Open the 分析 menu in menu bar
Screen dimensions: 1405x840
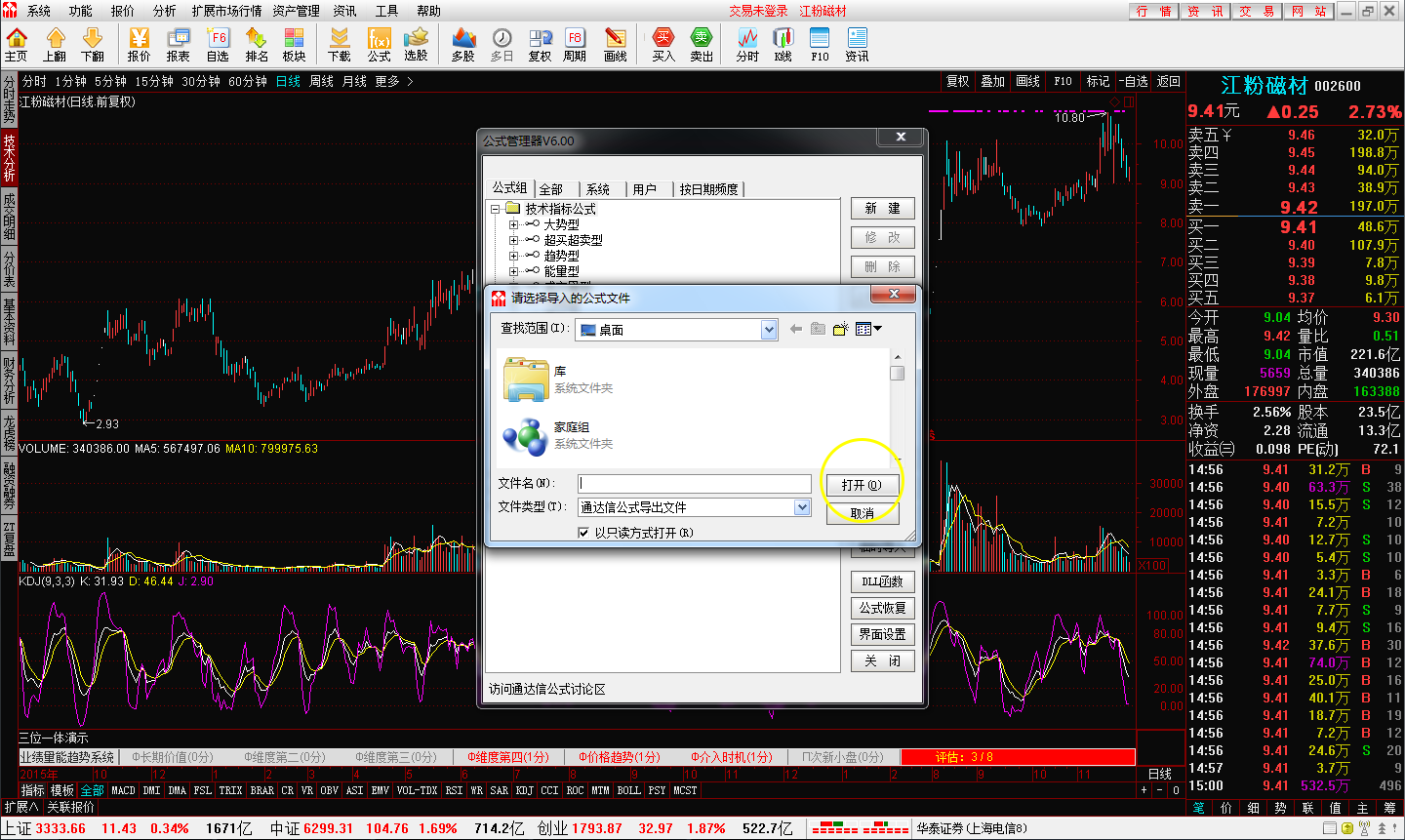click(x=164, y=11)
